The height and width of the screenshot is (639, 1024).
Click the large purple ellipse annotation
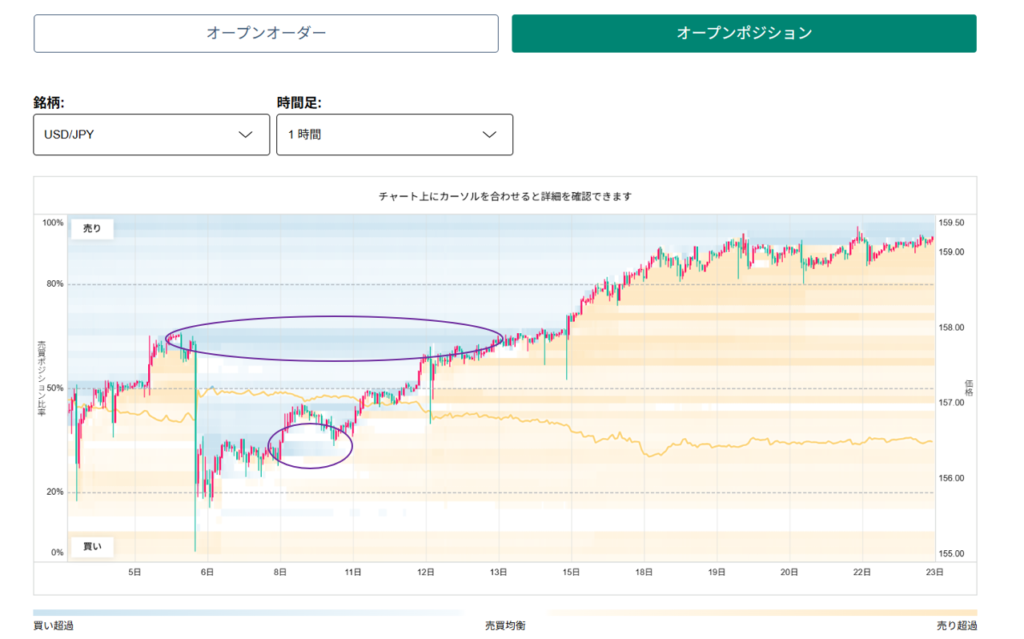(334, 338)
